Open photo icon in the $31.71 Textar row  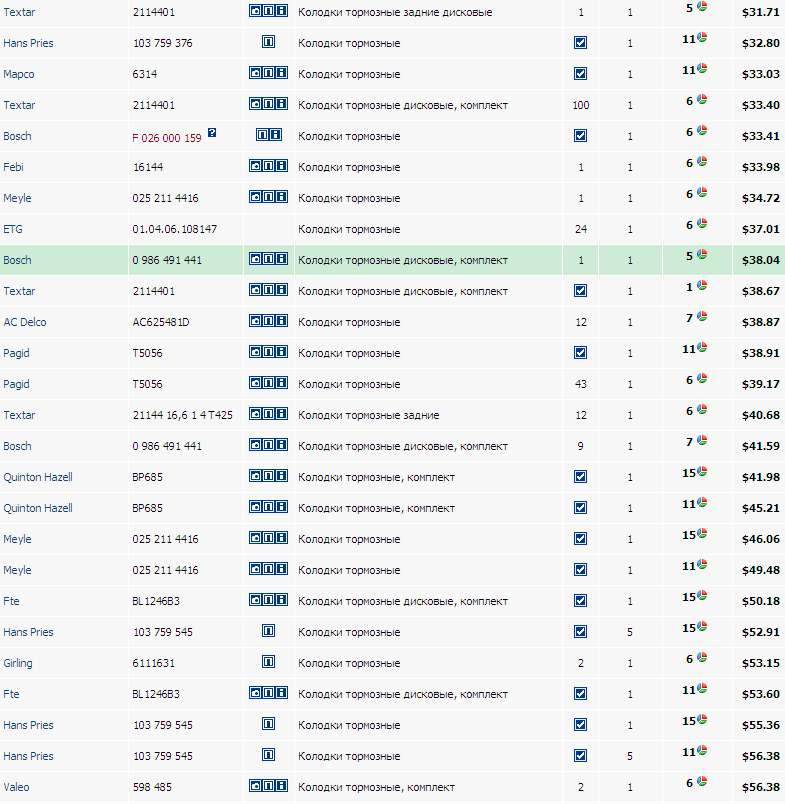coord(255,11)
